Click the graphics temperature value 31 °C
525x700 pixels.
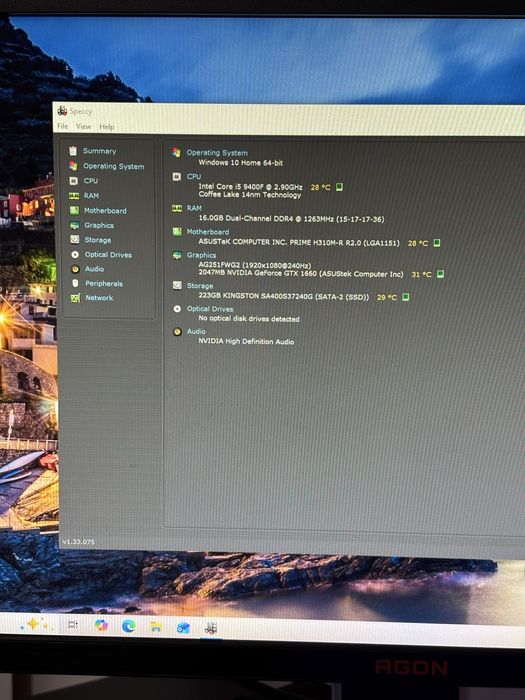click(x=421, y=275)
